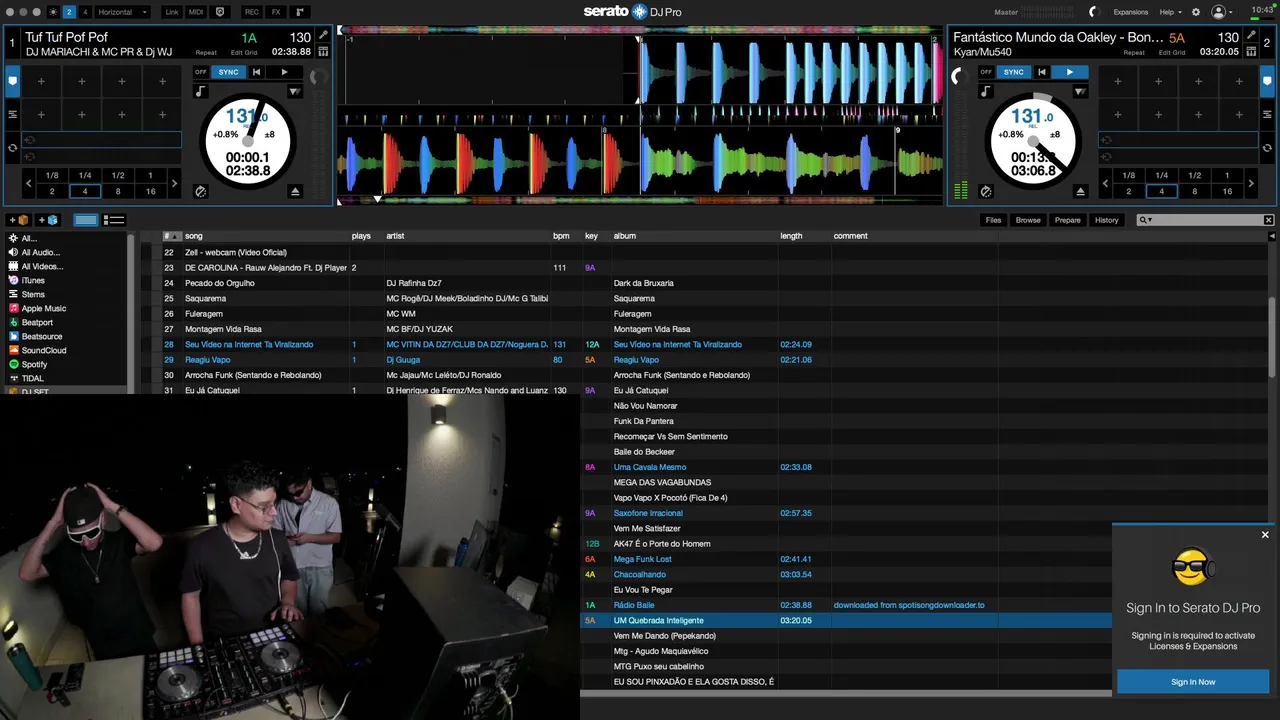Eject the track from deck 1
The height and width of the screenshot is (720, 1280).
point(295,191)
